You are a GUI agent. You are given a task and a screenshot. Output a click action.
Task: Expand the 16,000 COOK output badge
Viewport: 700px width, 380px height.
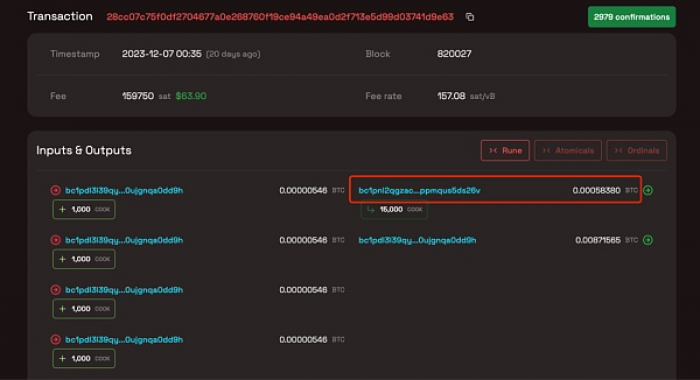(394, 210)
